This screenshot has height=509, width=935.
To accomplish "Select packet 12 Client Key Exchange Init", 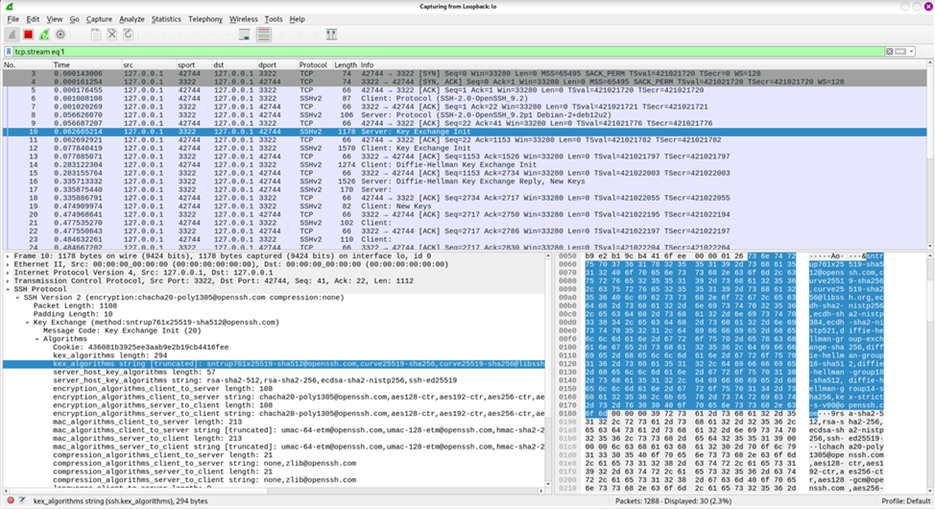I will pos(465,148).
